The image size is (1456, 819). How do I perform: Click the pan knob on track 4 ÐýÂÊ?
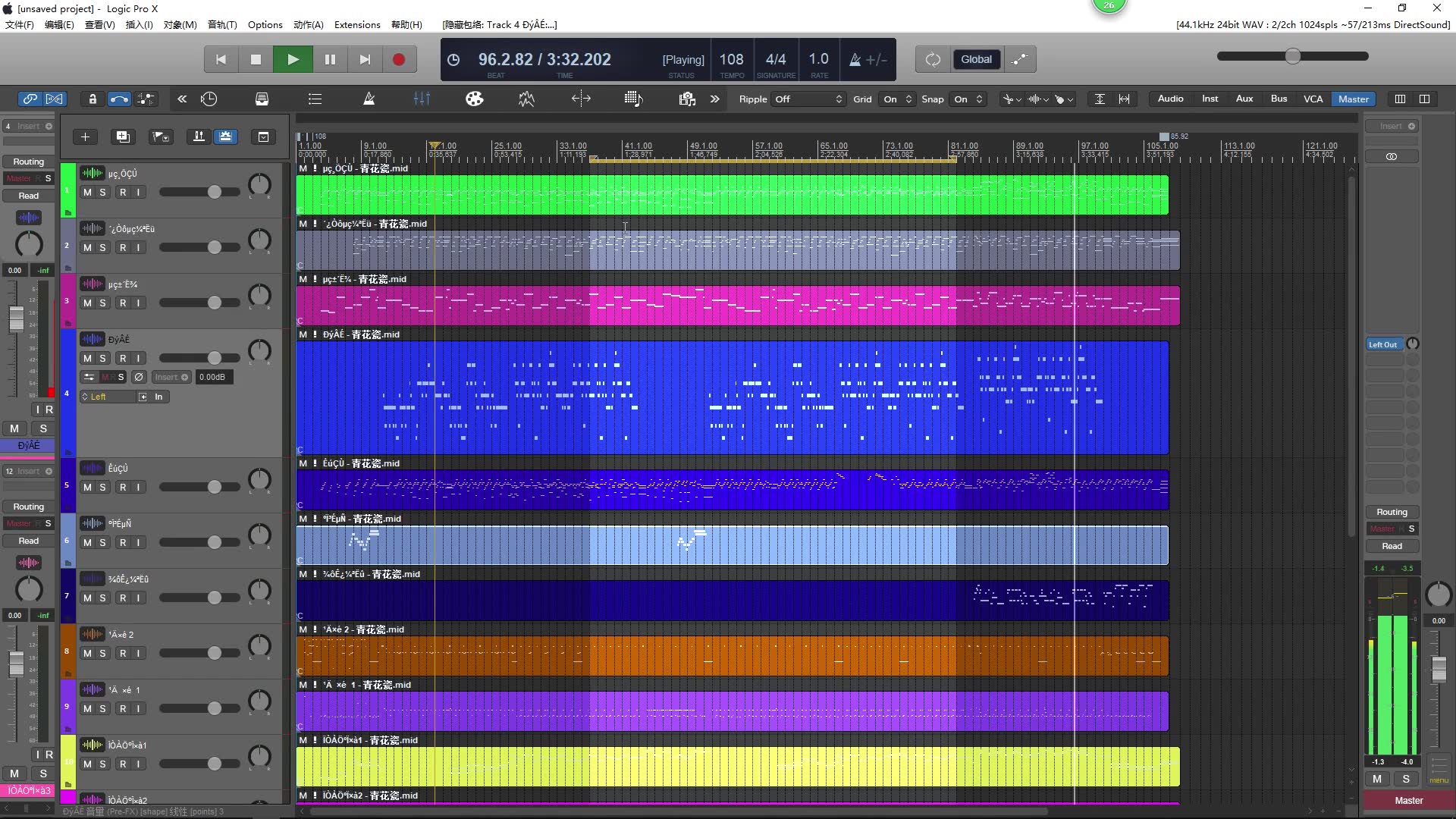coord(259,350)
